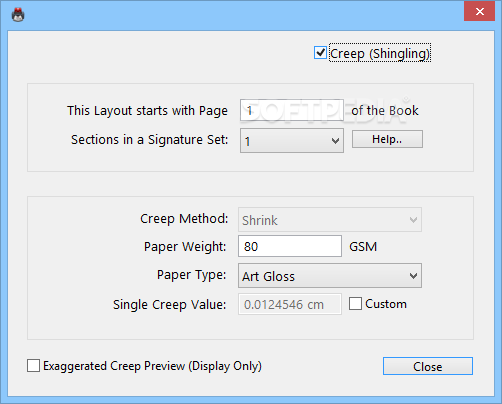Click the application icon in the title bar

tap(18, 15)
